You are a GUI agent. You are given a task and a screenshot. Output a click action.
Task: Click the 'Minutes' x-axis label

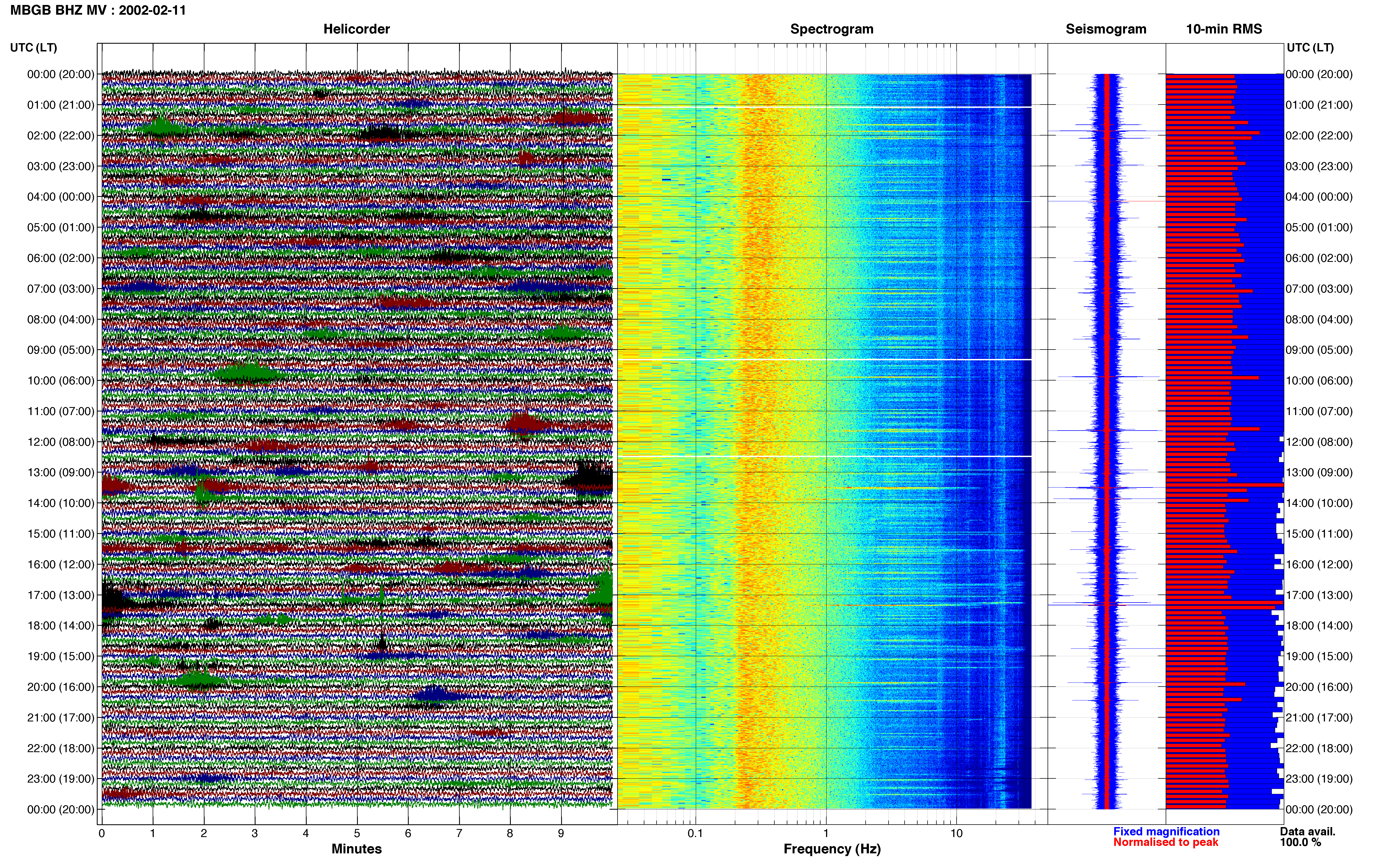click(x=356, y=849)
